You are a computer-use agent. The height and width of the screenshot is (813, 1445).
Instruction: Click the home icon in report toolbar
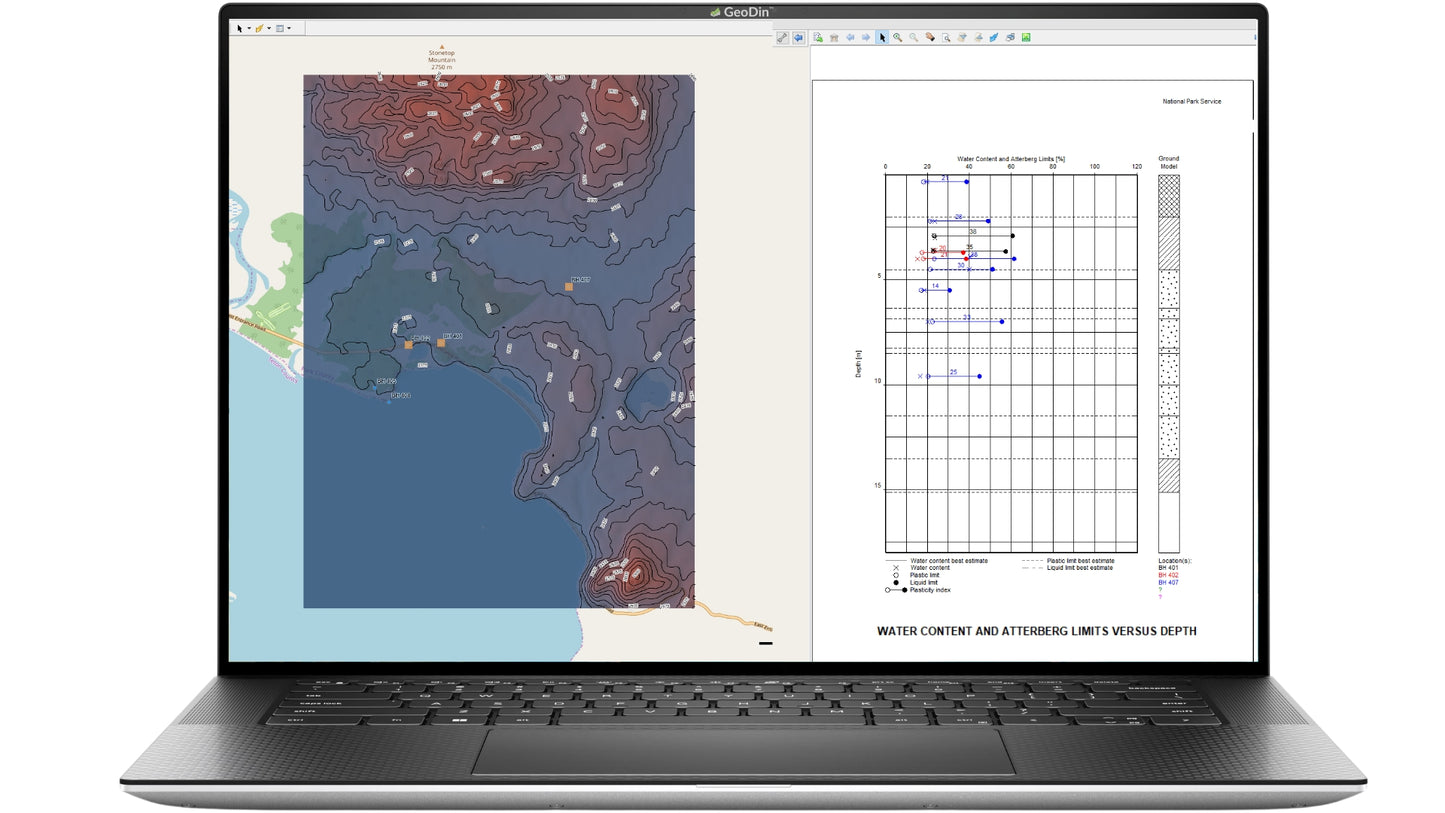(x=834, y=38)
